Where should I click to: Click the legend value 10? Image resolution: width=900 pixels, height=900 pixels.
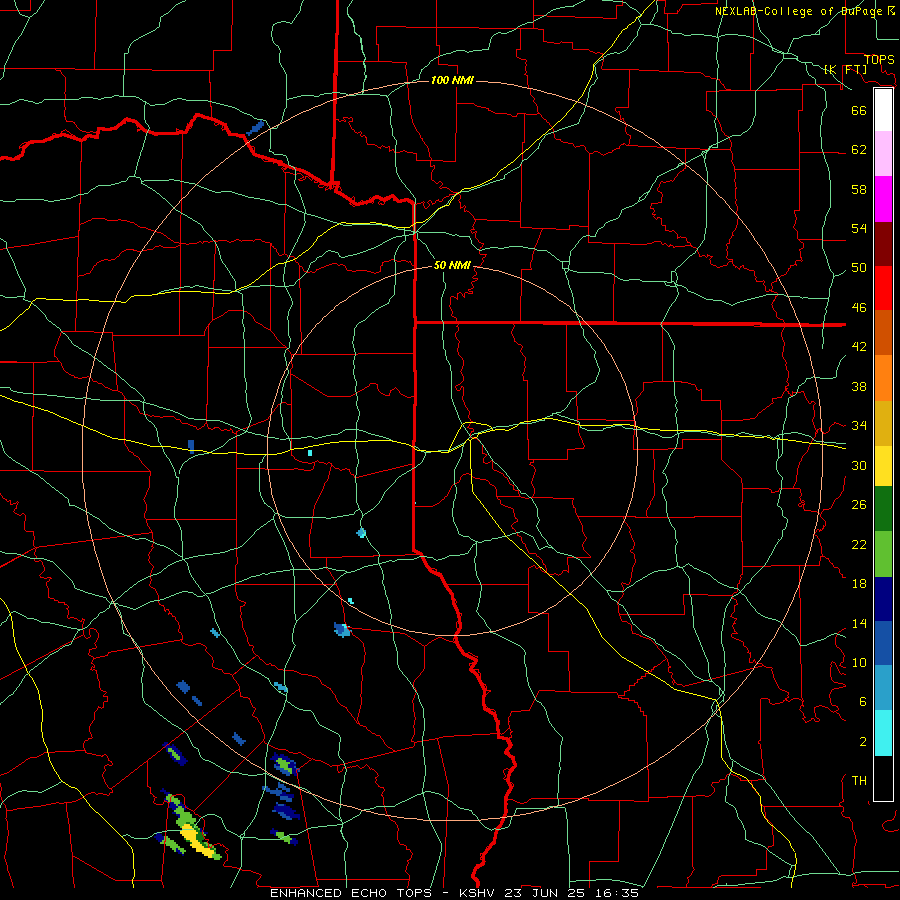(x=859, y=662)
